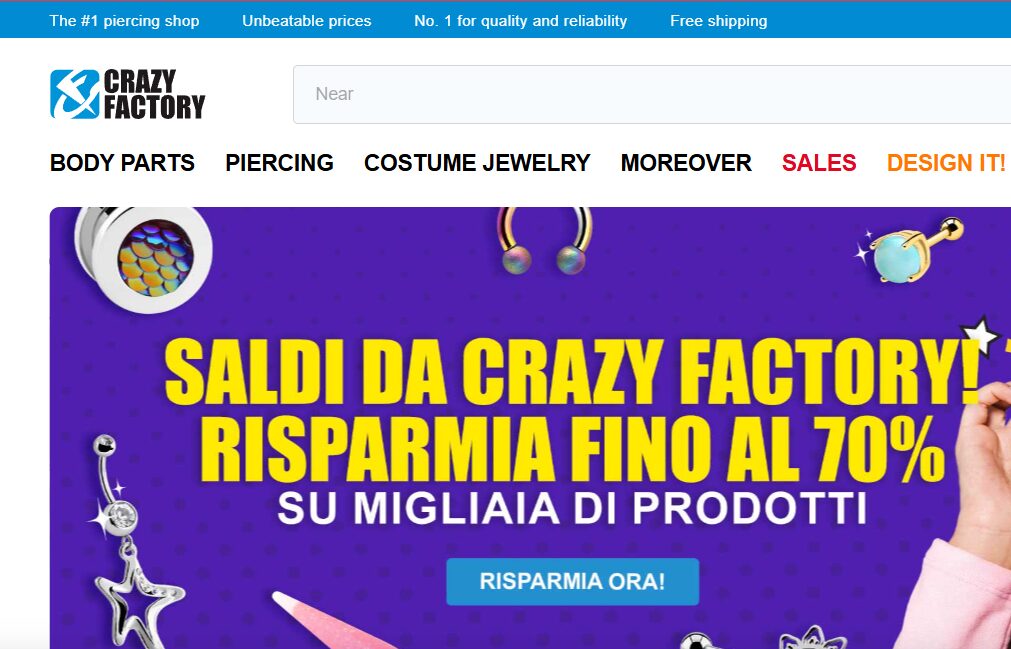Click the horseshoe ring piercing image
This screenshot has width=1011, height=649.
click(x=545, y=240)
